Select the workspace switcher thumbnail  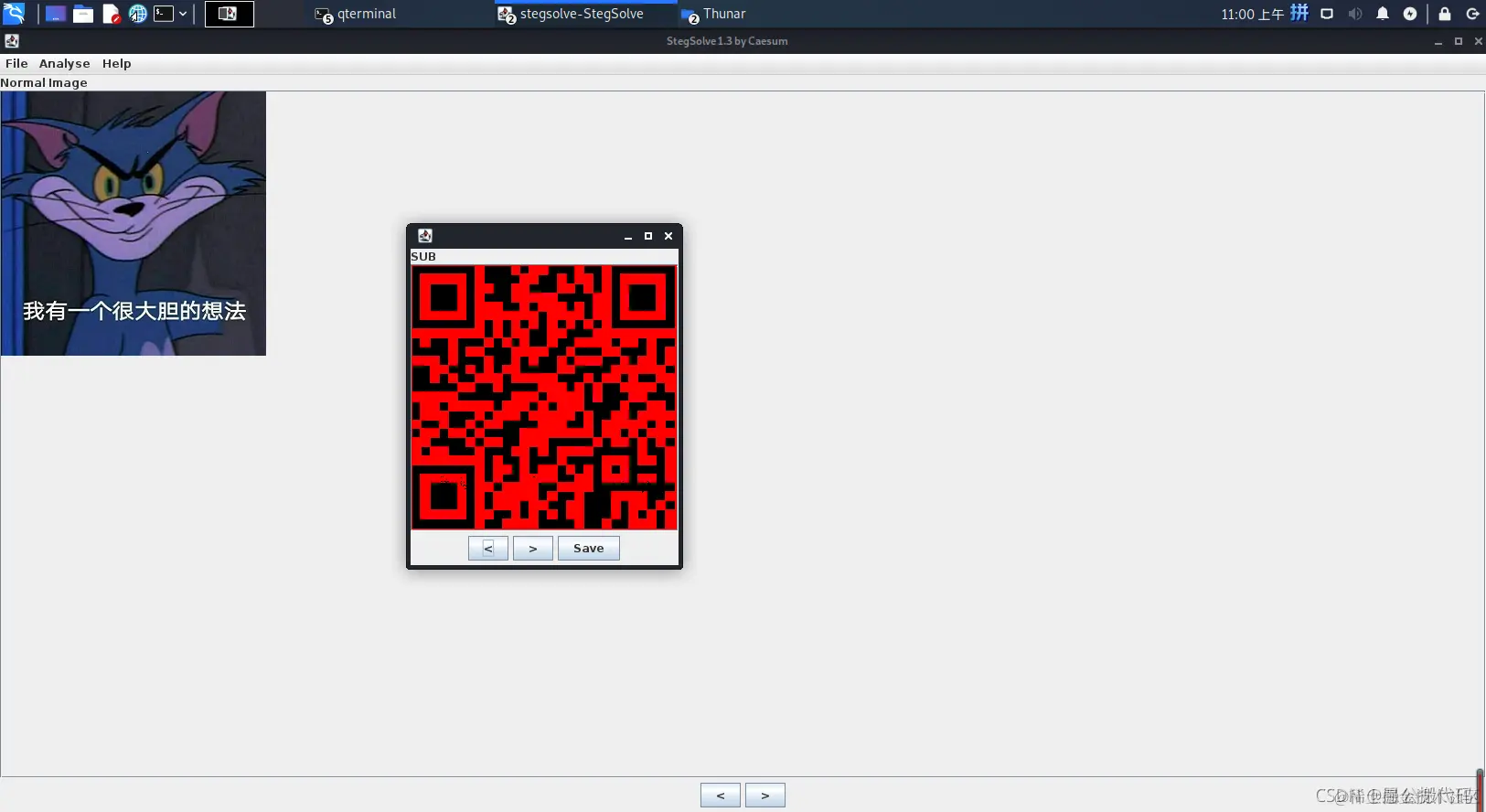tap(230, 14)
